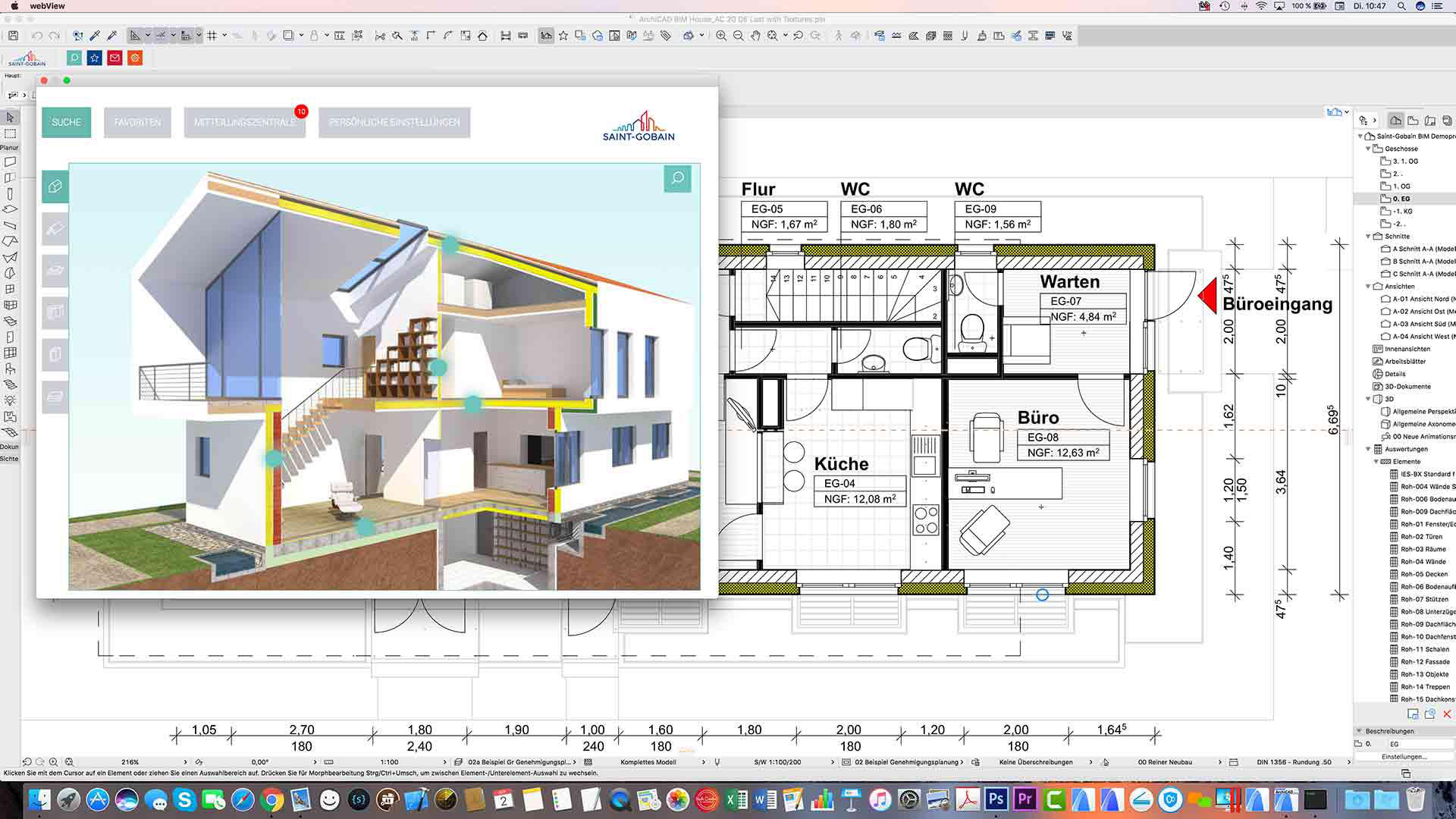Click the red mail envelope toolbar icon

click(x=115, y=58)
